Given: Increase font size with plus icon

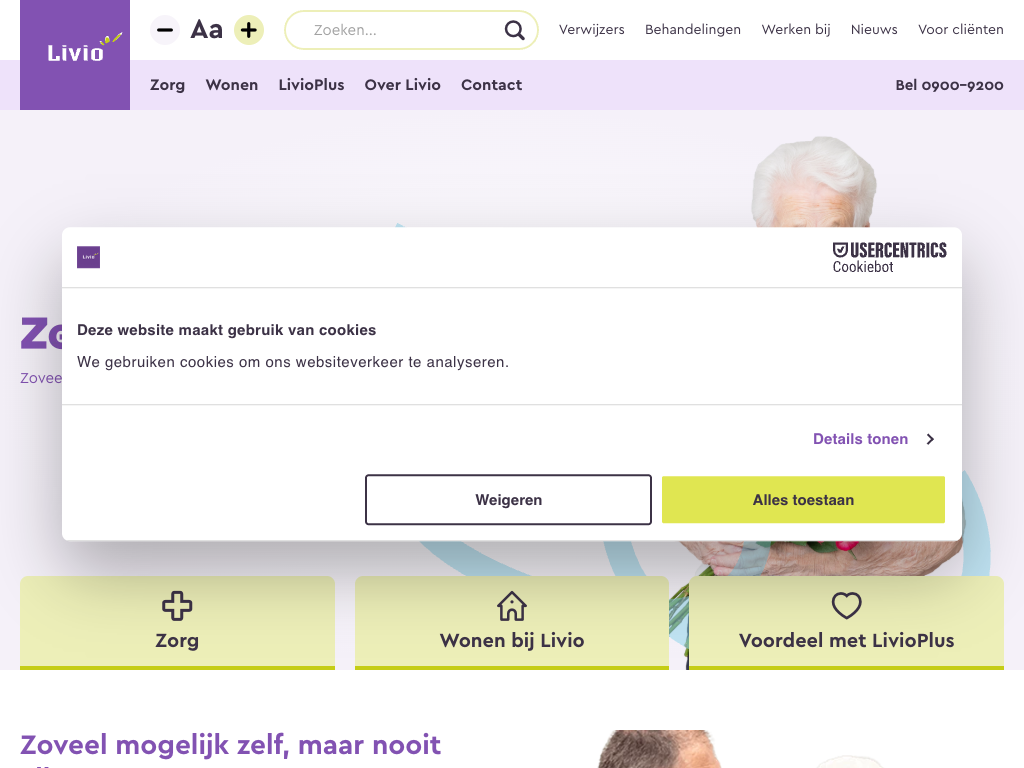Looking at the screenshot, I should (x=249, y=30).
